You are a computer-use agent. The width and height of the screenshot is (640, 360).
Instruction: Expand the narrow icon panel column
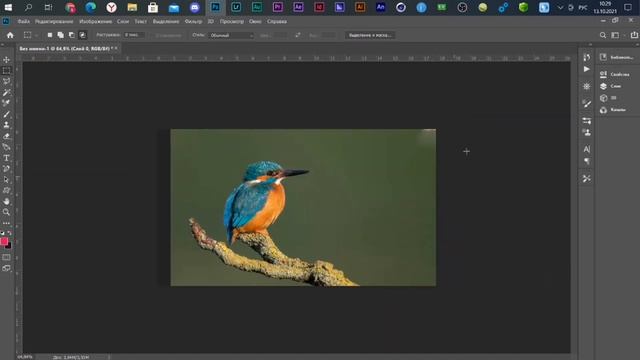590,44
